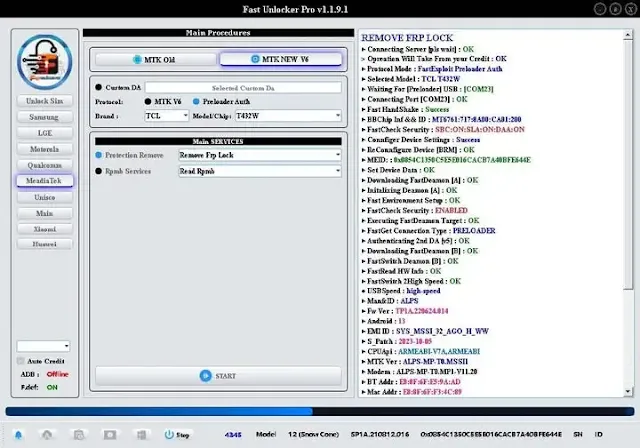
Task: Click the ADB Offline status
Action: pos(57,374)
